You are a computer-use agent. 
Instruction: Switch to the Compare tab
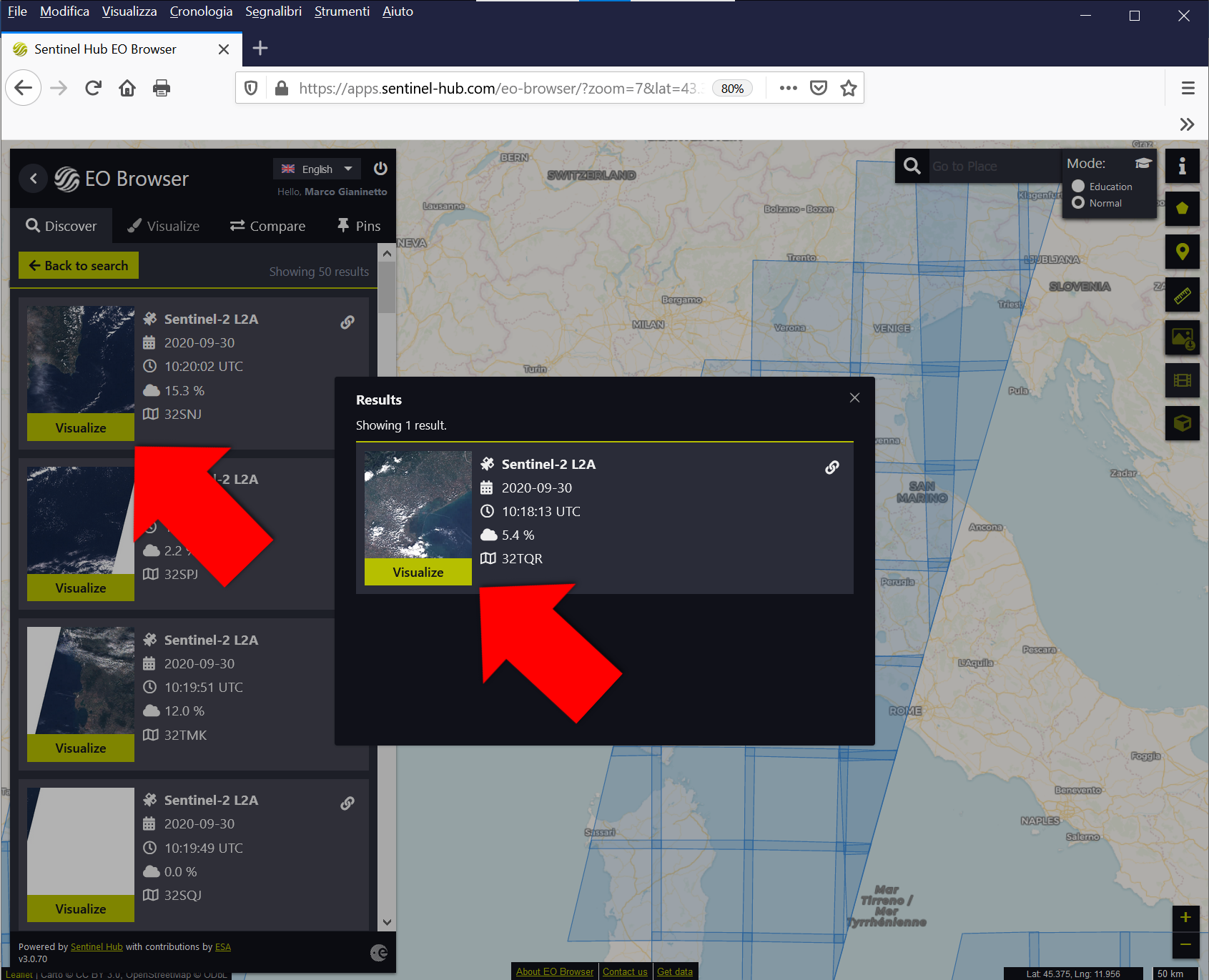[x=267, y=226]
